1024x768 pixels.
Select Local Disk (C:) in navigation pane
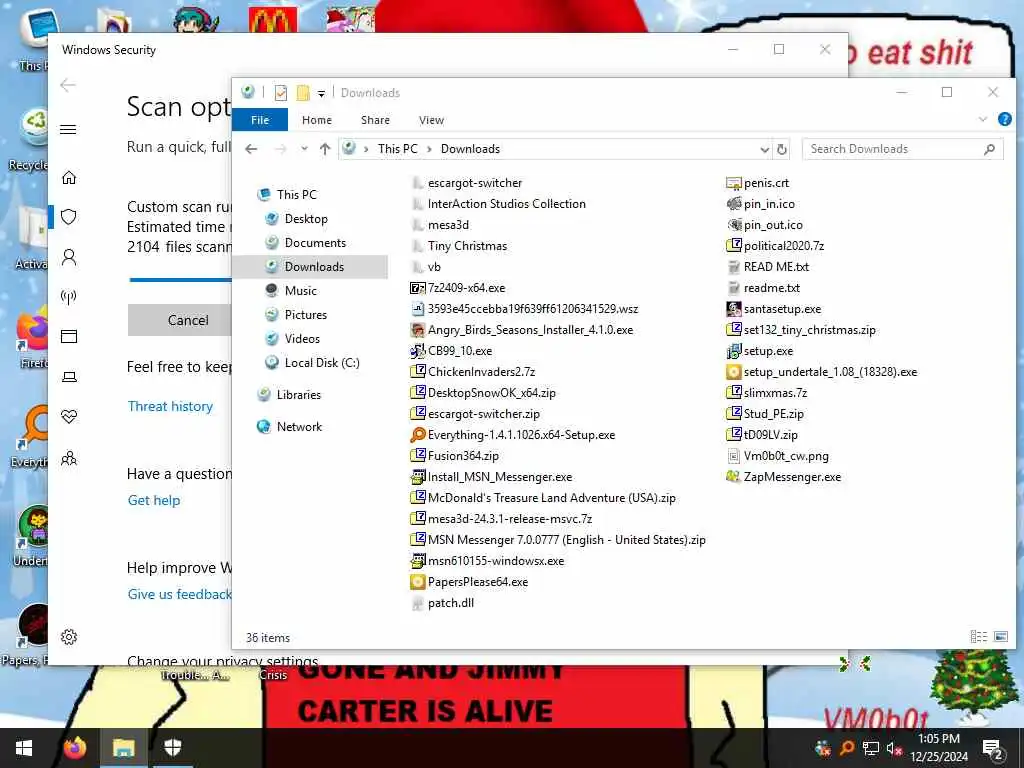(x=321, y=362)
